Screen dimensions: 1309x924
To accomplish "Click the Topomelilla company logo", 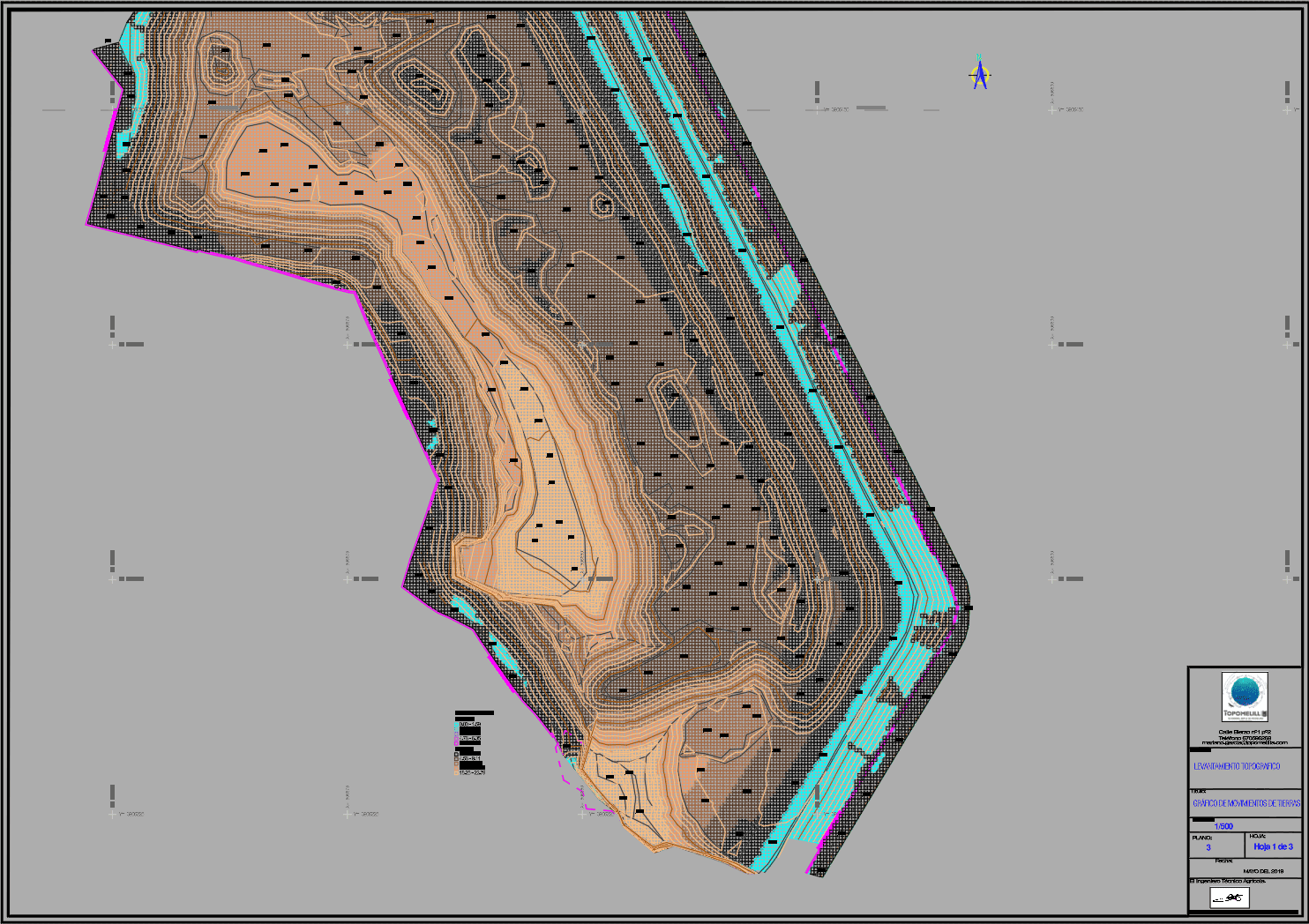I will point(1245,697).
